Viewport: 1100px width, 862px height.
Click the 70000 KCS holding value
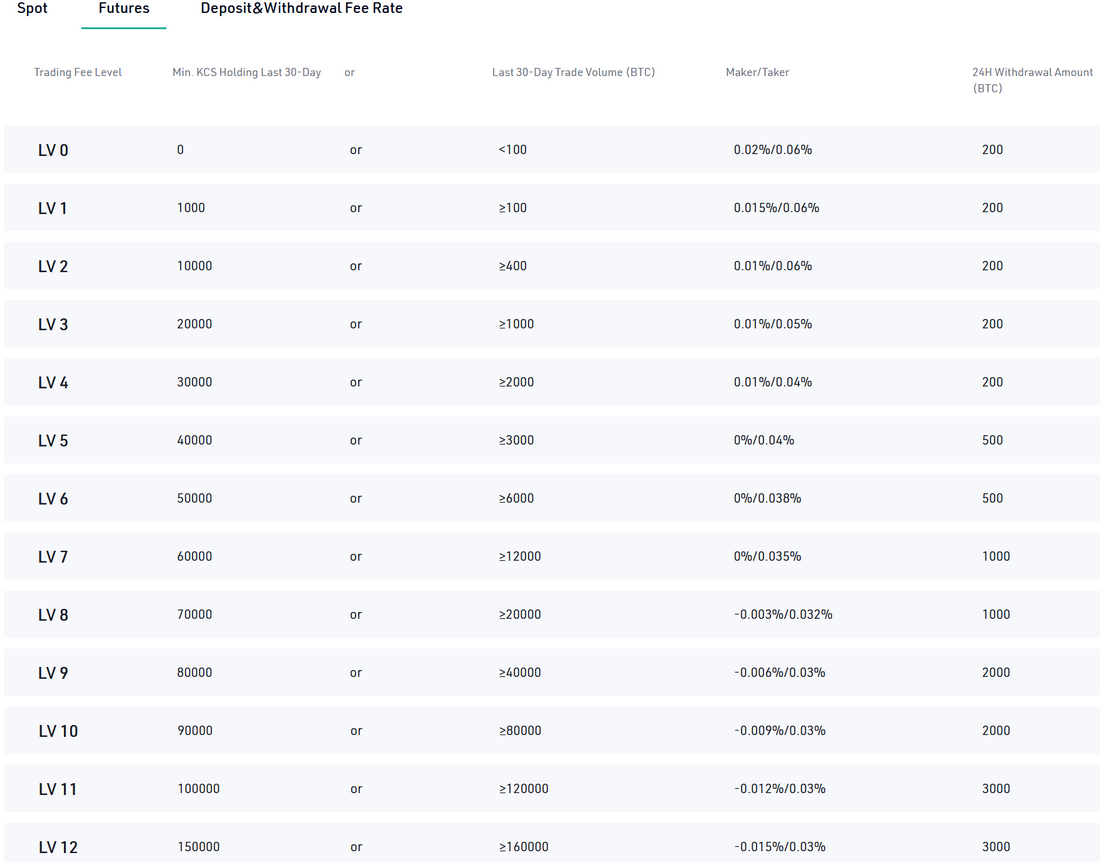pyautogui.click(x=194, y=614)
